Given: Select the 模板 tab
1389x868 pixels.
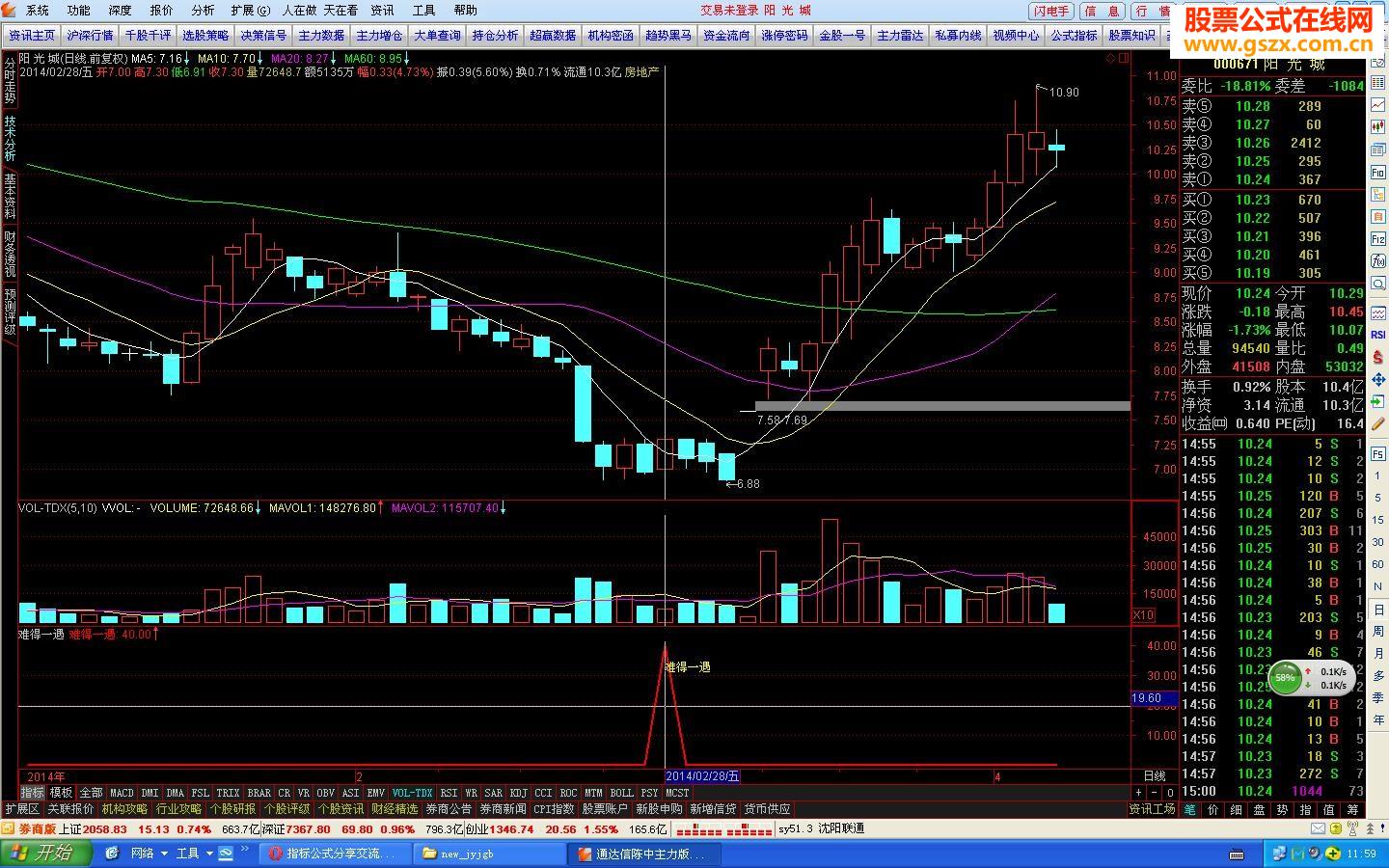Looking at the screenshot, I should pyautogui.click(x=61, y=793).
